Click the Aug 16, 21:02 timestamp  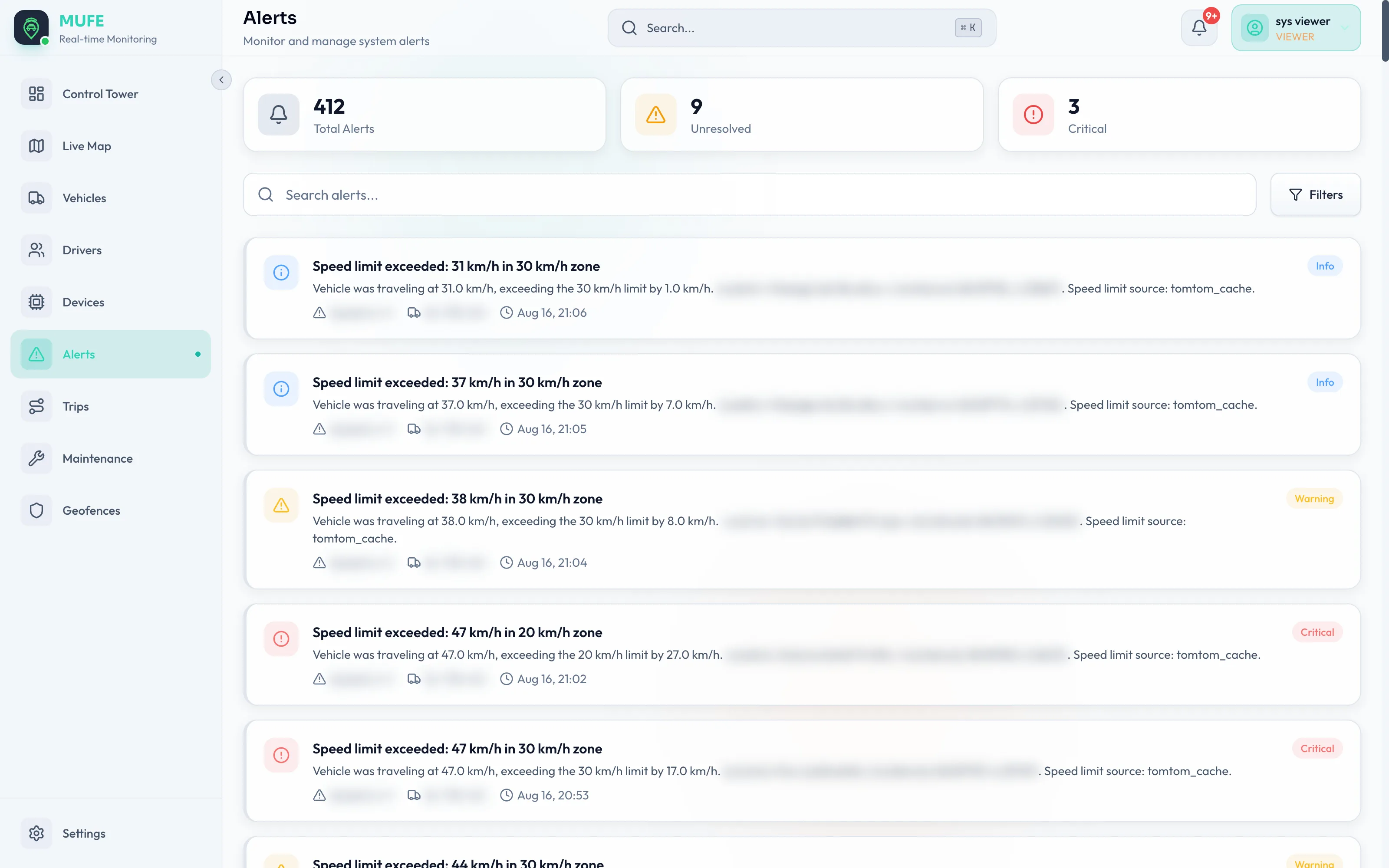tap(552, 679)
